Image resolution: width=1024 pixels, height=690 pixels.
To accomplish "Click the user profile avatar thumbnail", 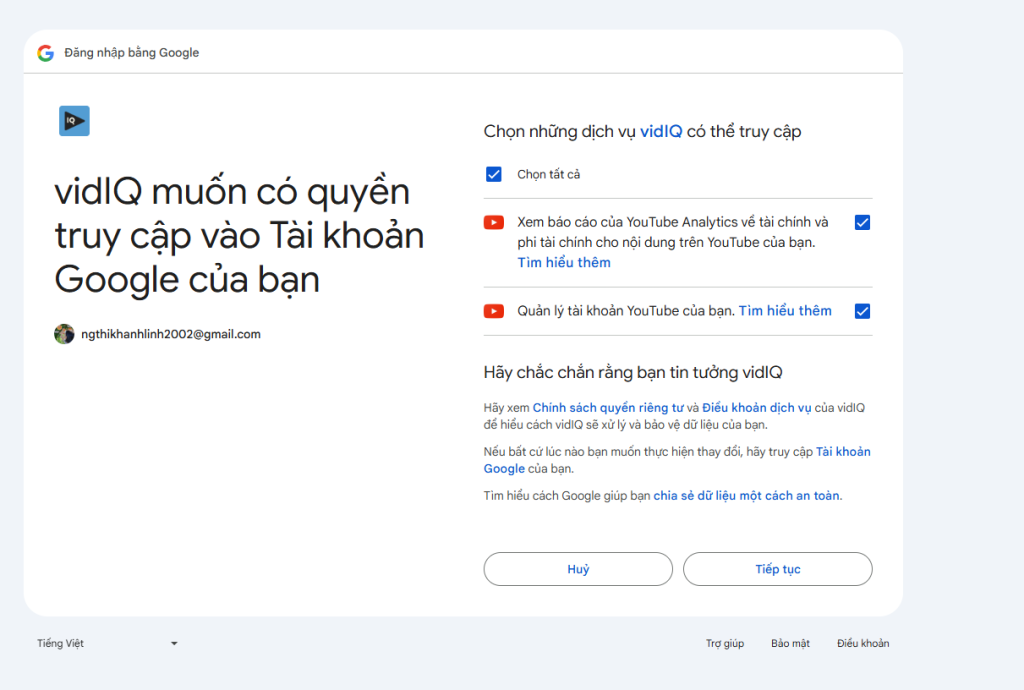I will (64, 334).
